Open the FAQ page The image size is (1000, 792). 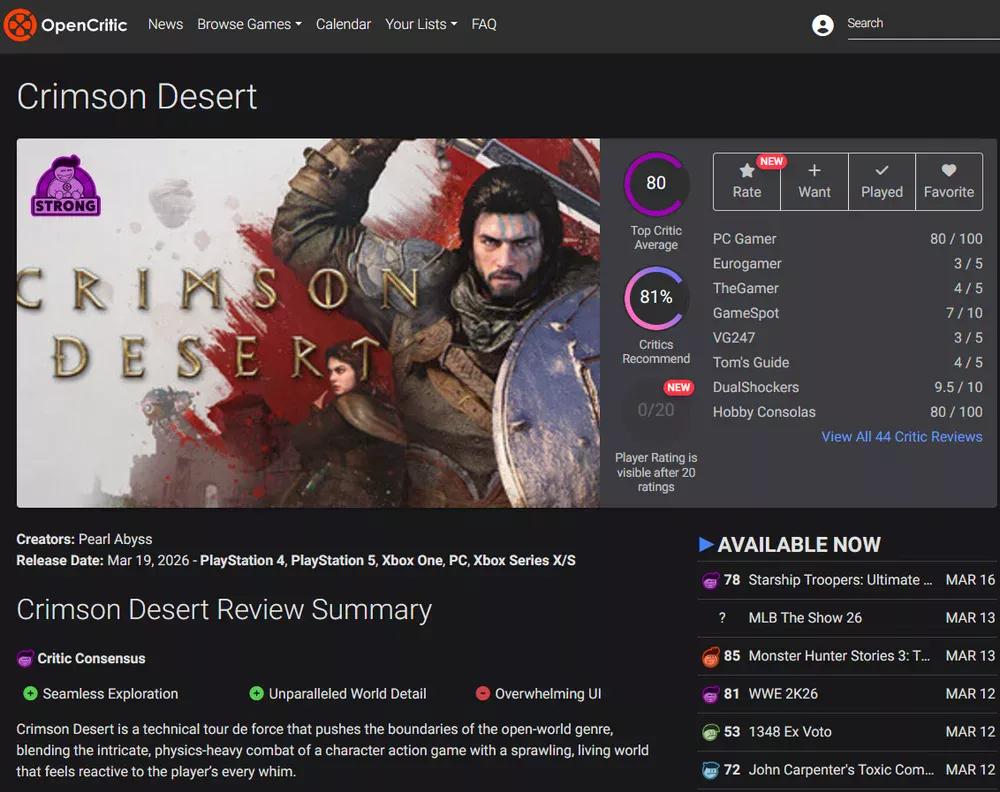click(484, 24)
